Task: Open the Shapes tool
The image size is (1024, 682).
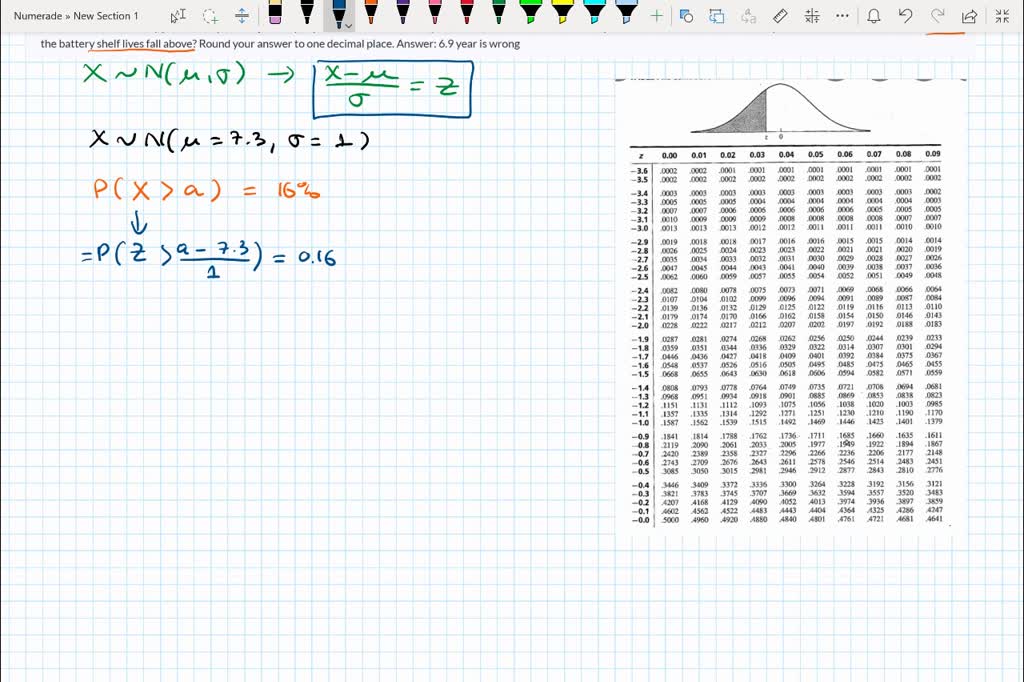Action: [x=686, y=16]
